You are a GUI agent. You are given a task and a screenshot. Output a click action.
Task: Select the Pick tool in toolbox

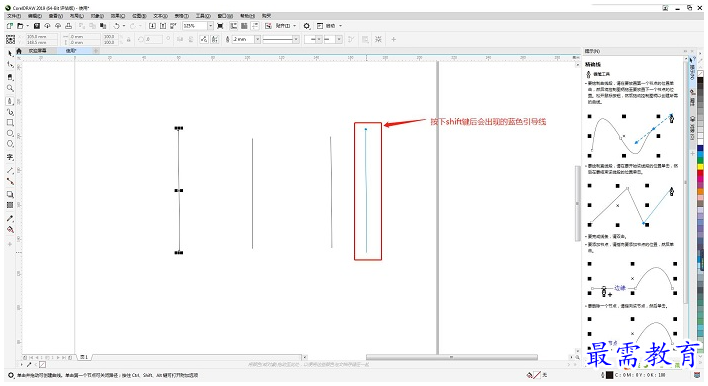pyautogui.click(x=10, y=54)
